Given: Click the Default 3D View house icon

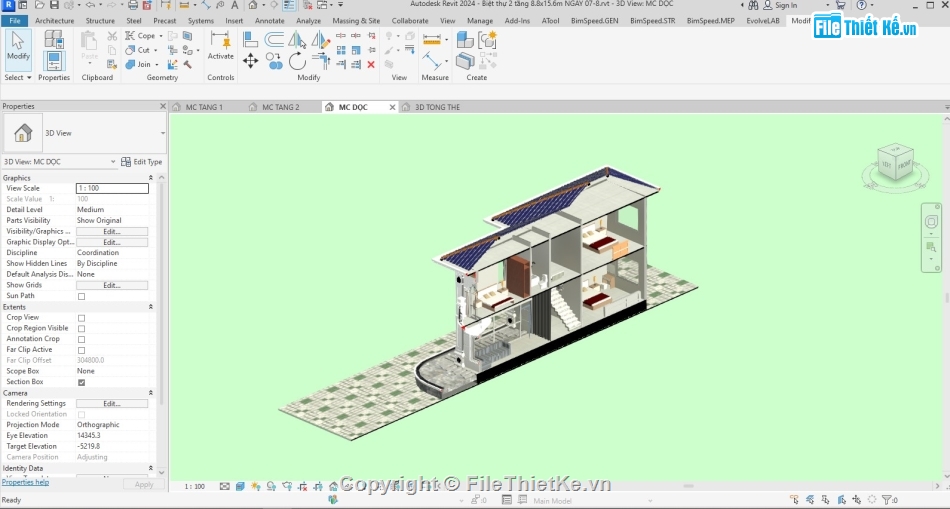Looking at the screenshot, I should (253, 5).
